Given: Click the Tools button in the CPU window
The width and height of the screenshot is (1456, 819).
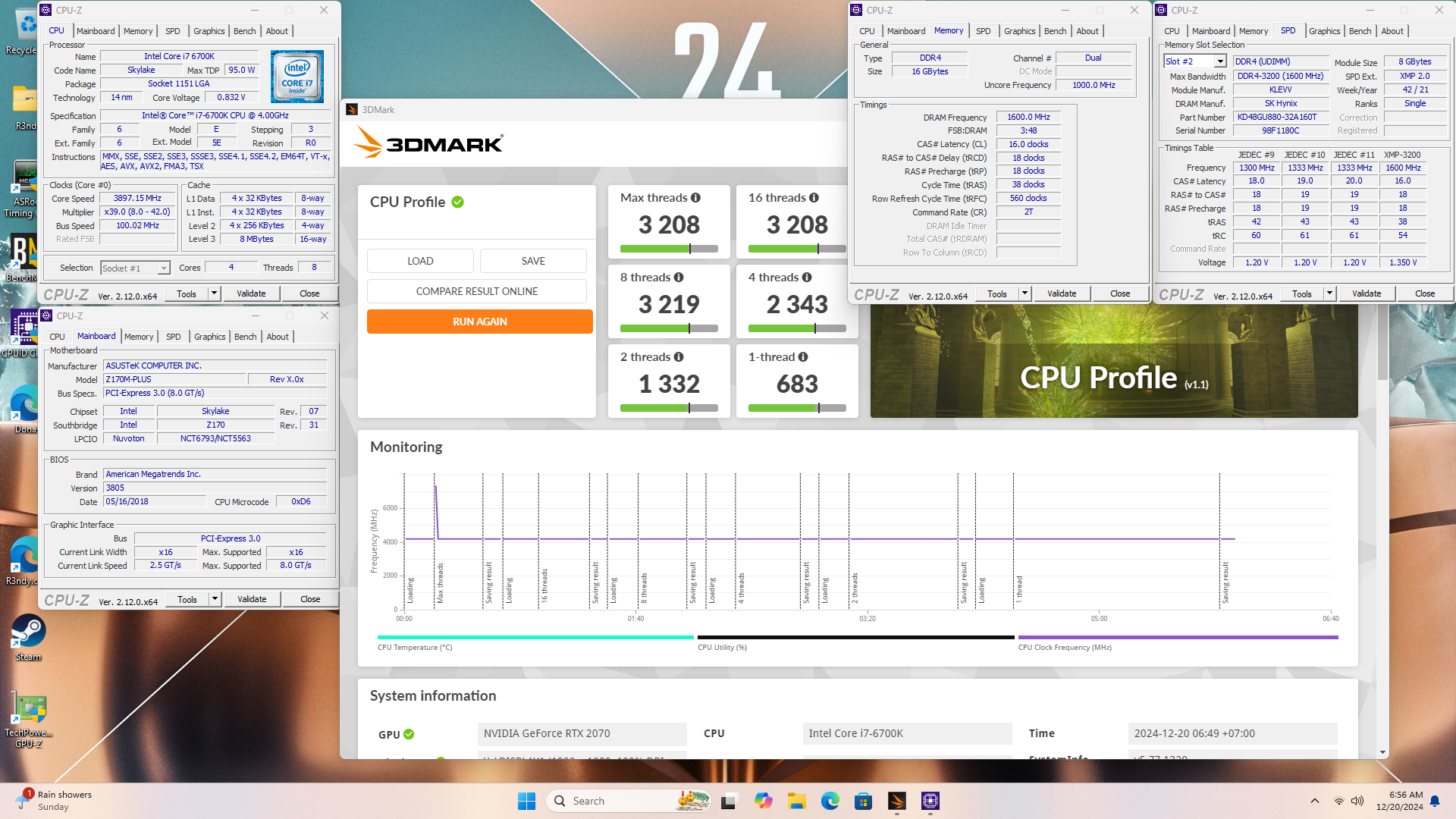Looking at the screenshot, I should point(187,293).
